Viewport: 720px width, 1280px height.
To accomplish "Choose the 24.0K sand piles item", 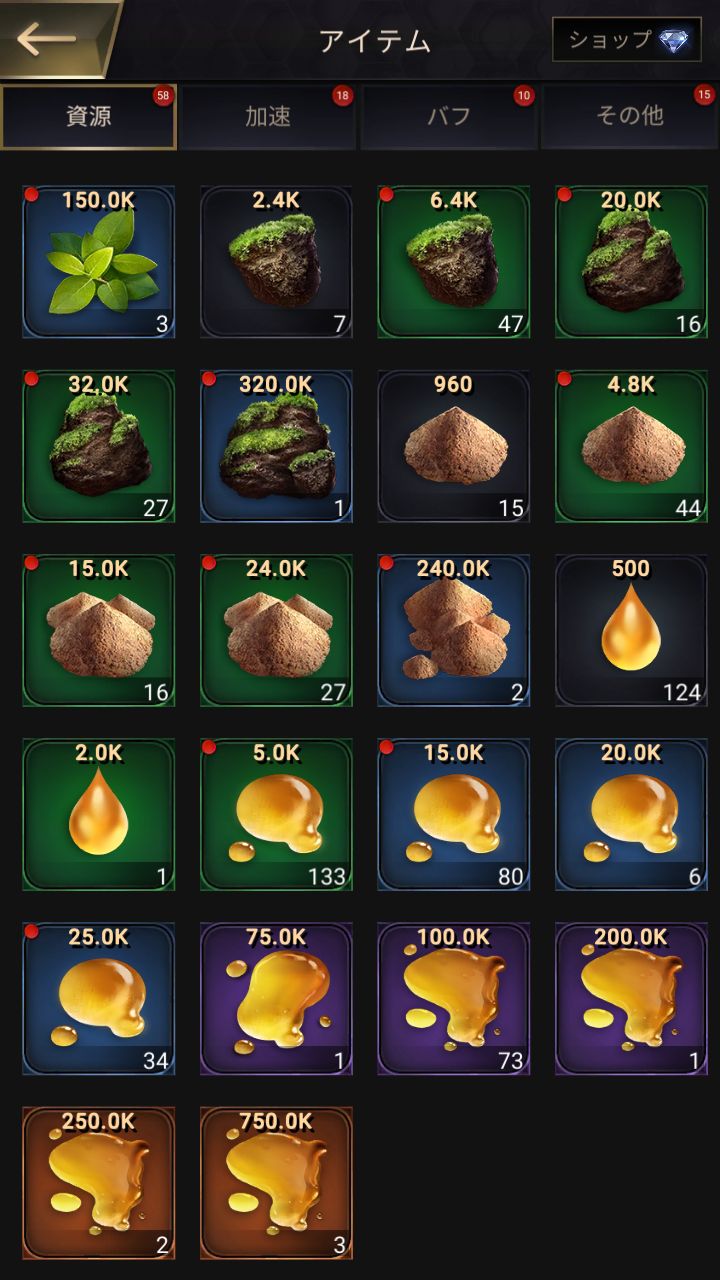I will click(277, 630).
